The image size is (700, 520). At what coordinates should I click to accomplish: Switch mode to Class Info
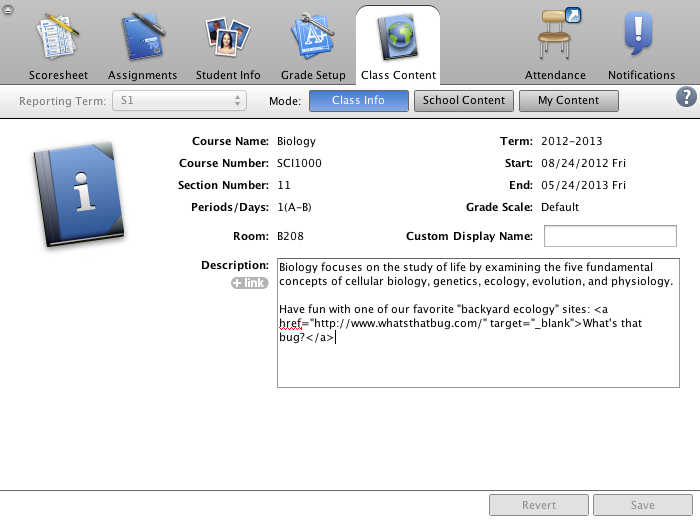point(358,100)
